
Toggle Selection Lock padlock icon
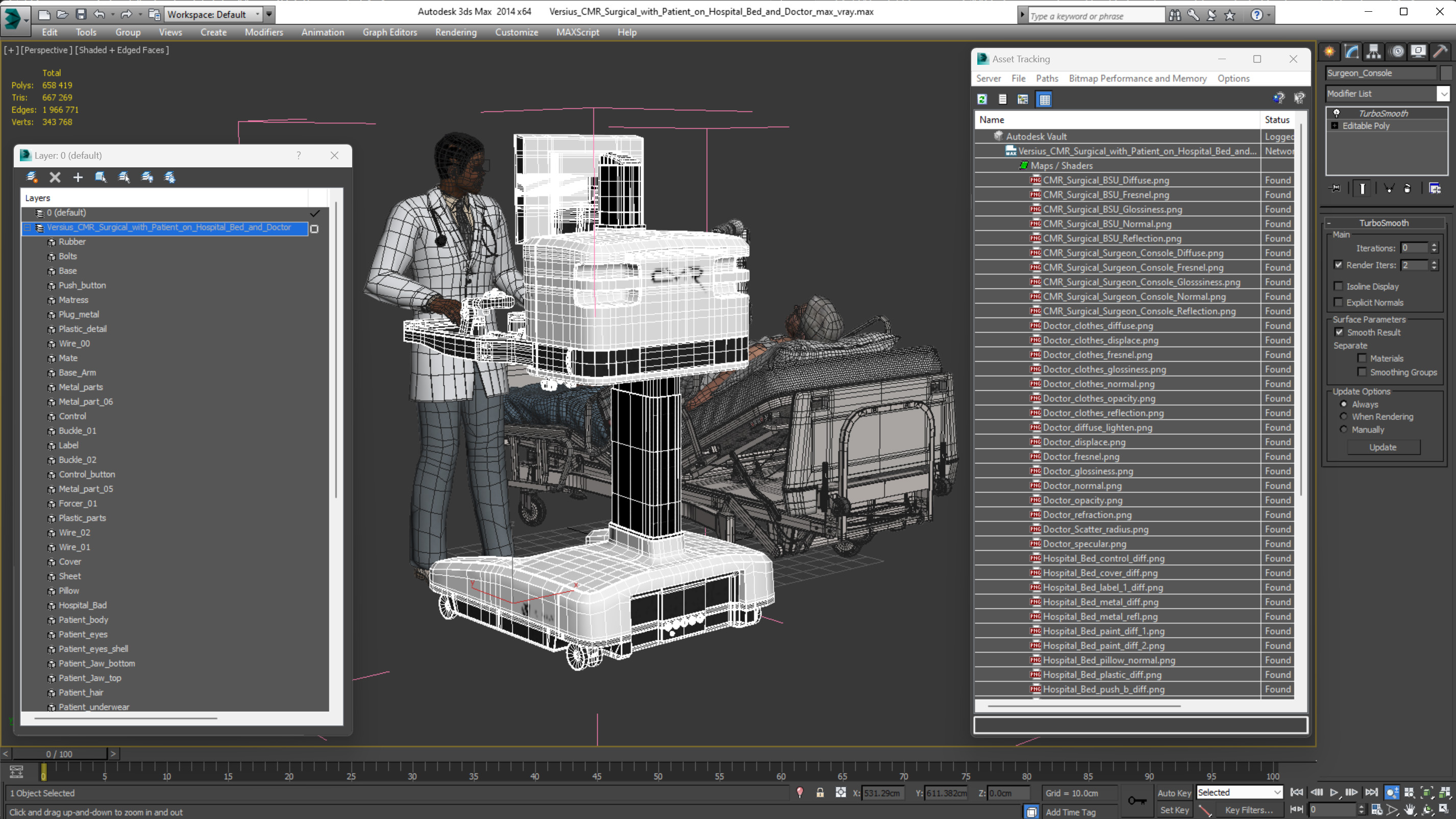(x=820, y=792)
